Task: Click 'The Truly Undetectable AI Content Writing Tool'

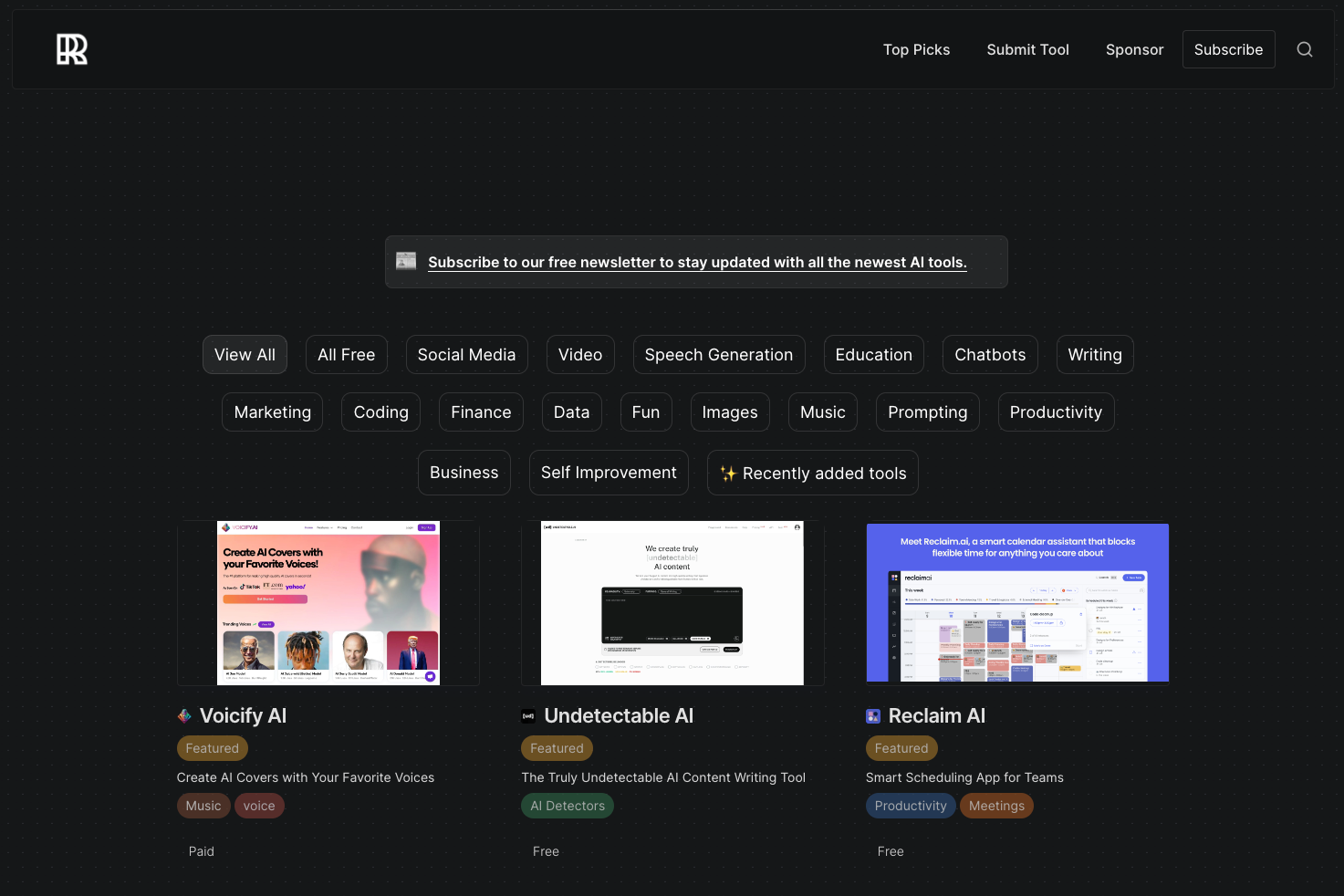Action: pos(663,777)
